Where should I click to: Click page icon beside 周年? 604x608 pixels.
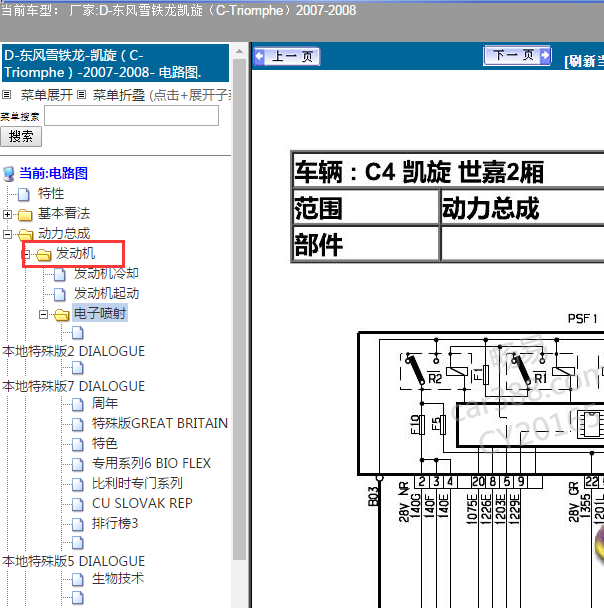(x=78, y=404)
